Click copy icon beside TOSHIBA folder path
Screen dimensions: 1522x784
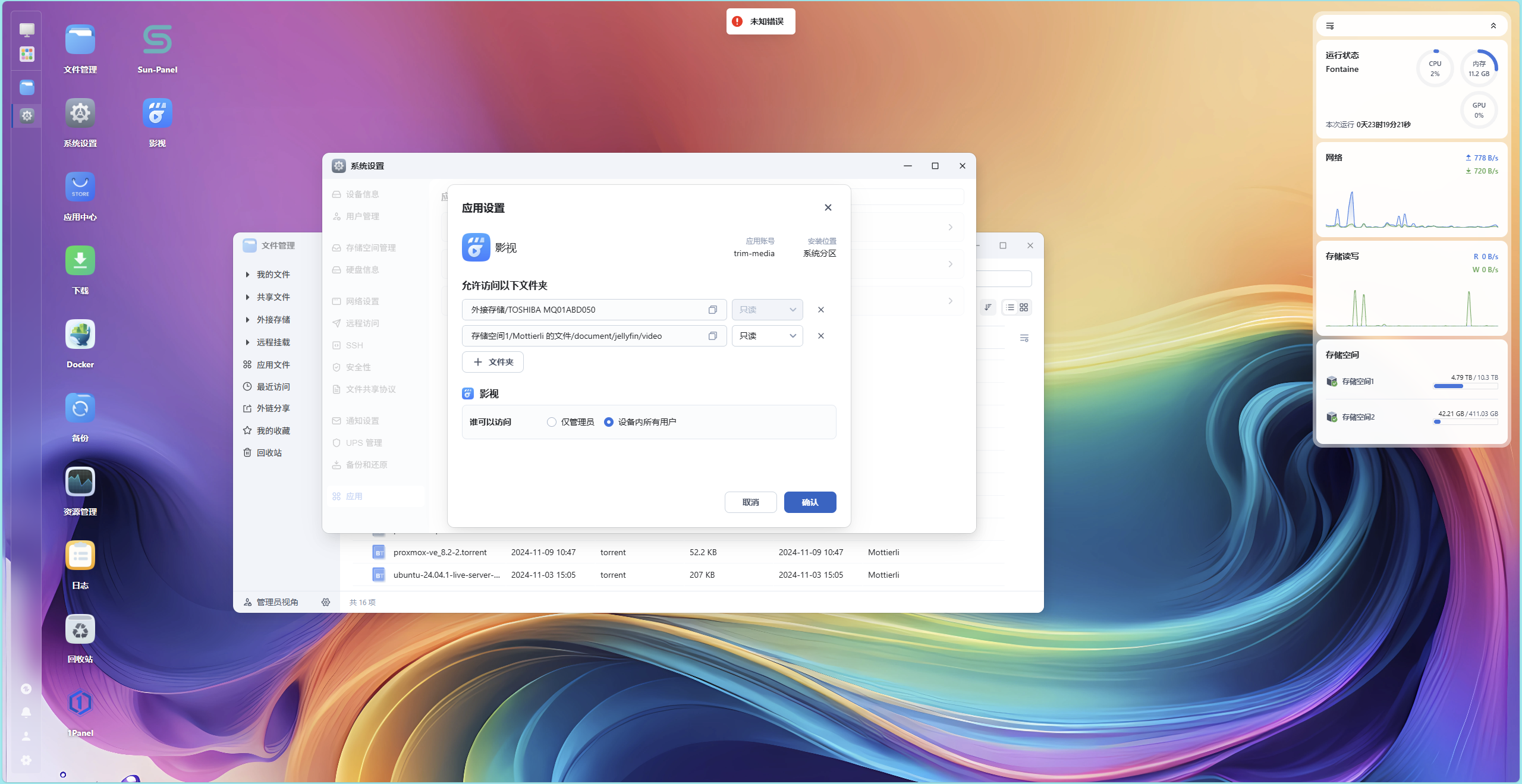[x=712, y=310]
